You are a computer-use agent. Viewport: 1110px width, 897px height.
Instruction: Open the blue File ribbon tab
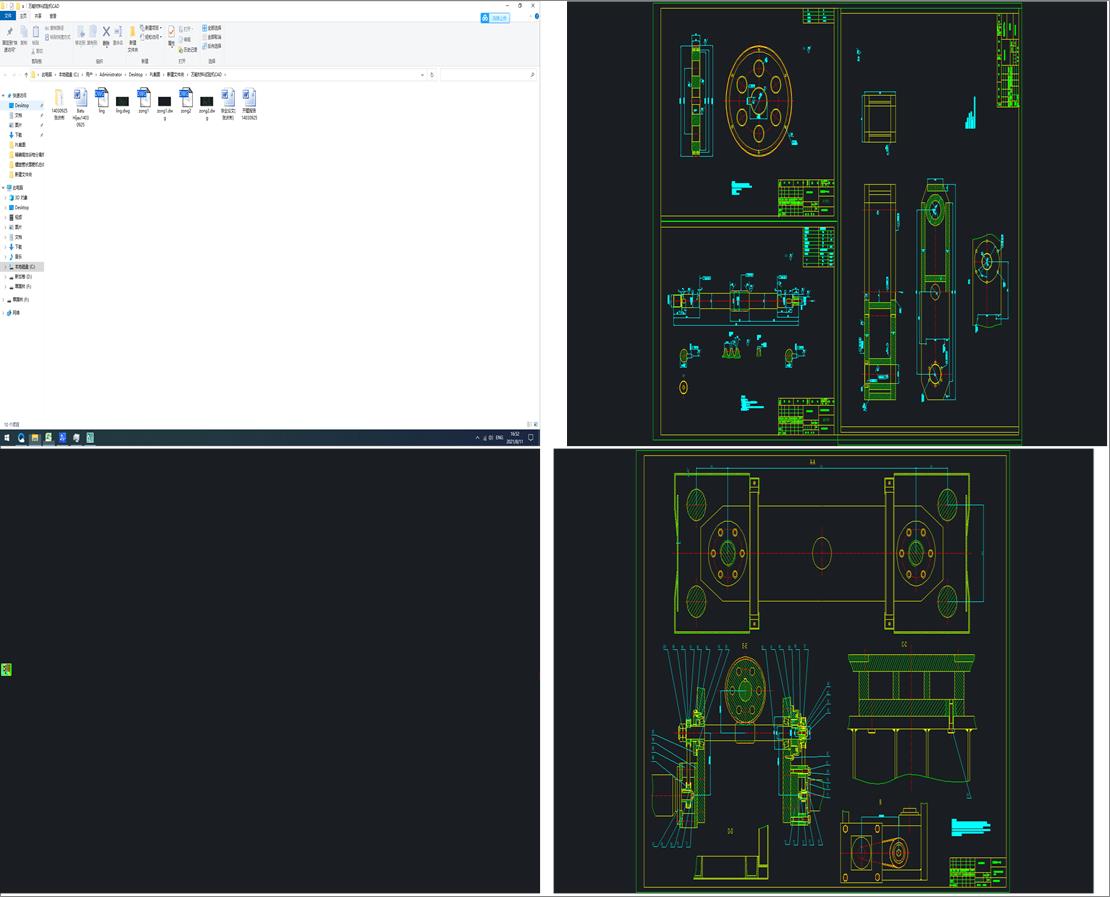8,16
